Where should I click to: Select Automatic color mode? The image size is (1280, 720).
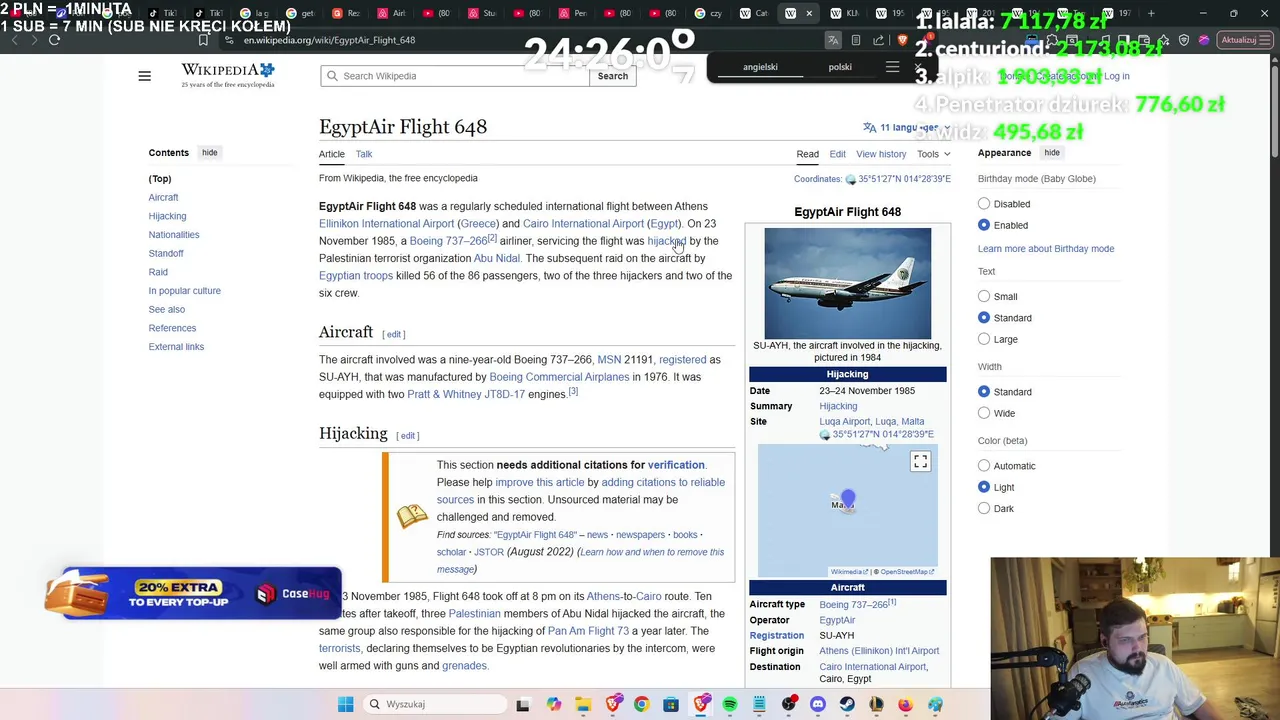point(984,466)
